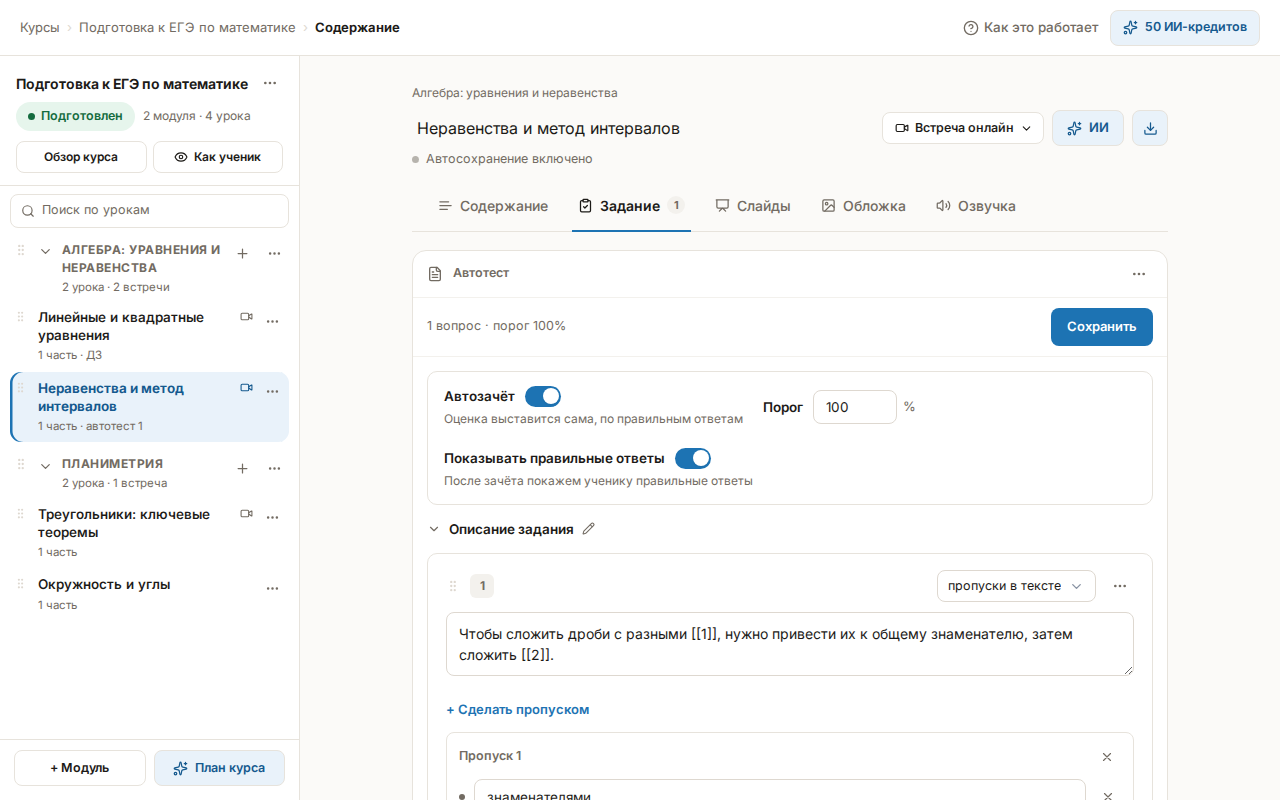Click video icon on Неравенства и метод интервалов
Viewport: 1280px width, 800px height.
(x=246, y=388)
